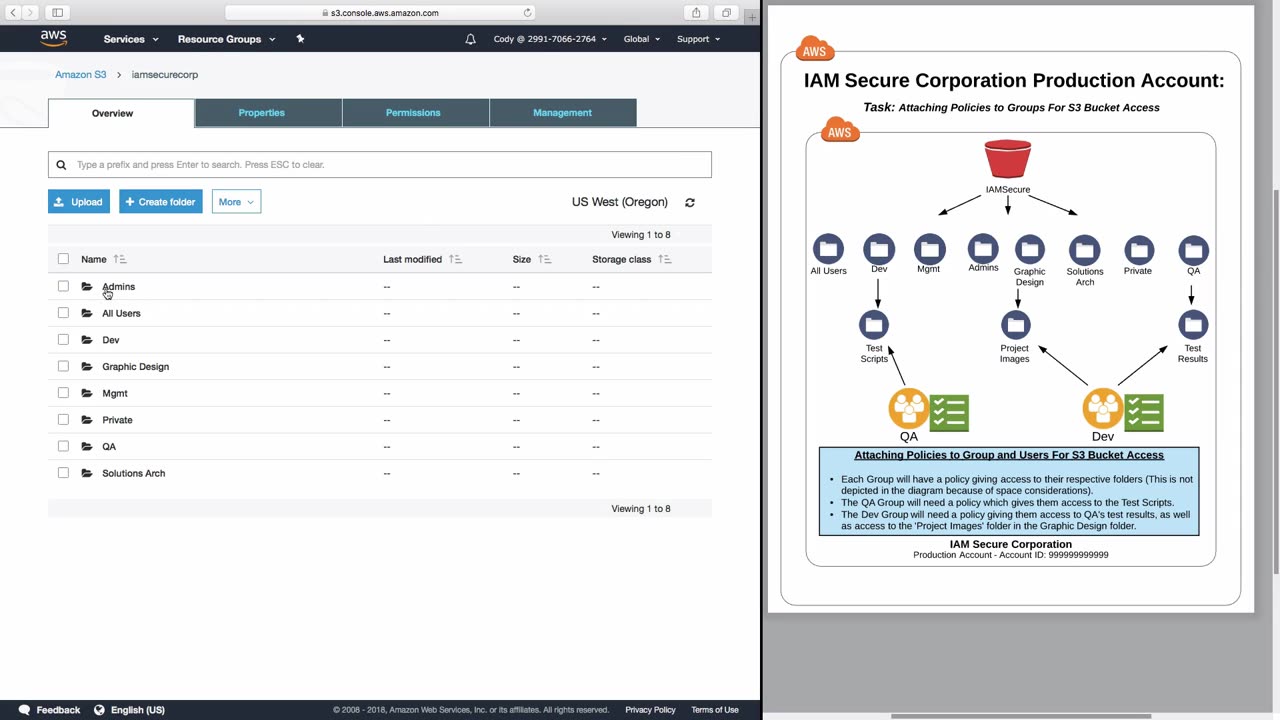Click the Safari show tabs icon

726,13
